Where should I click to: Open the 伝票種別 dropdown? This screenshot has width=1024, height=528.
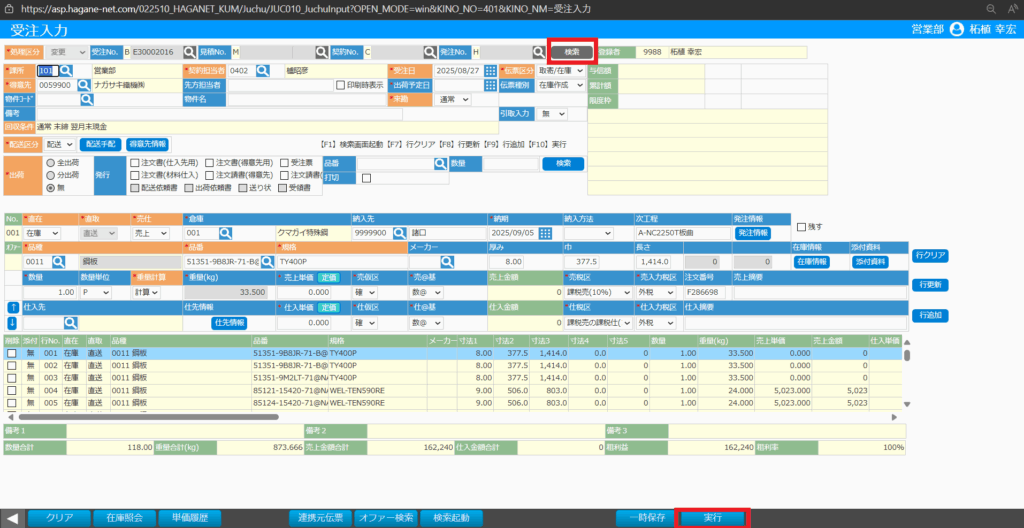561,85
